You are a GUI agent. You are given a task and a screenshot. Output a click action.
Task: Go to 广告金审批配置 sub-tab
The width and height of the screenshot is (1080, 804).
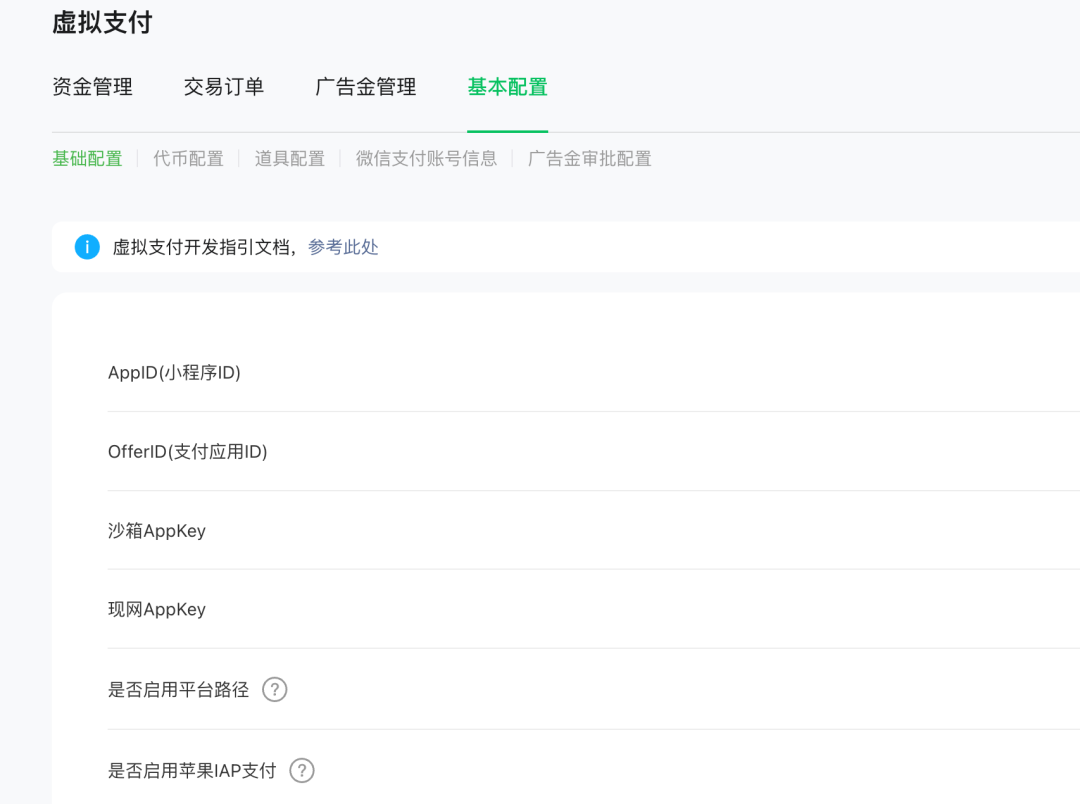coord(590,158)
